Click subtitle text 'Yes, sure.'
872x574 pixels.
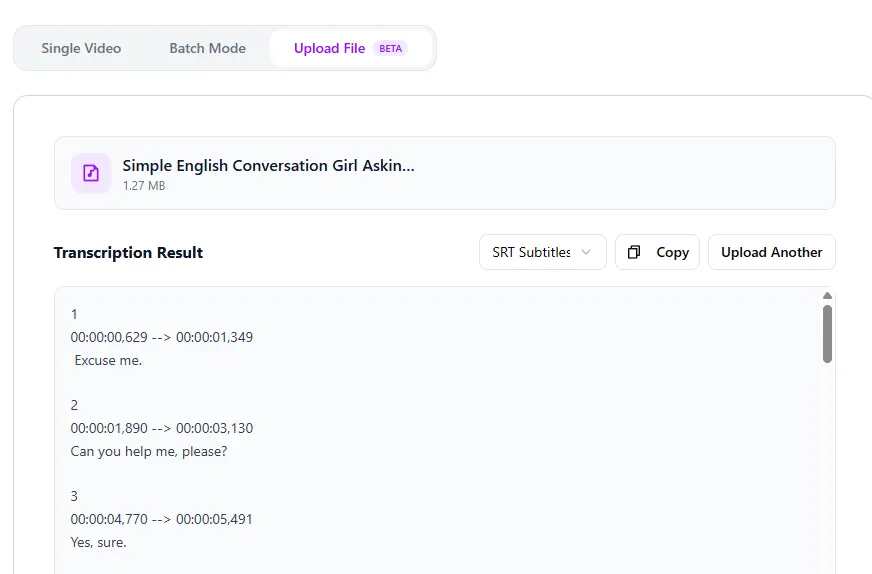[98, 542]
